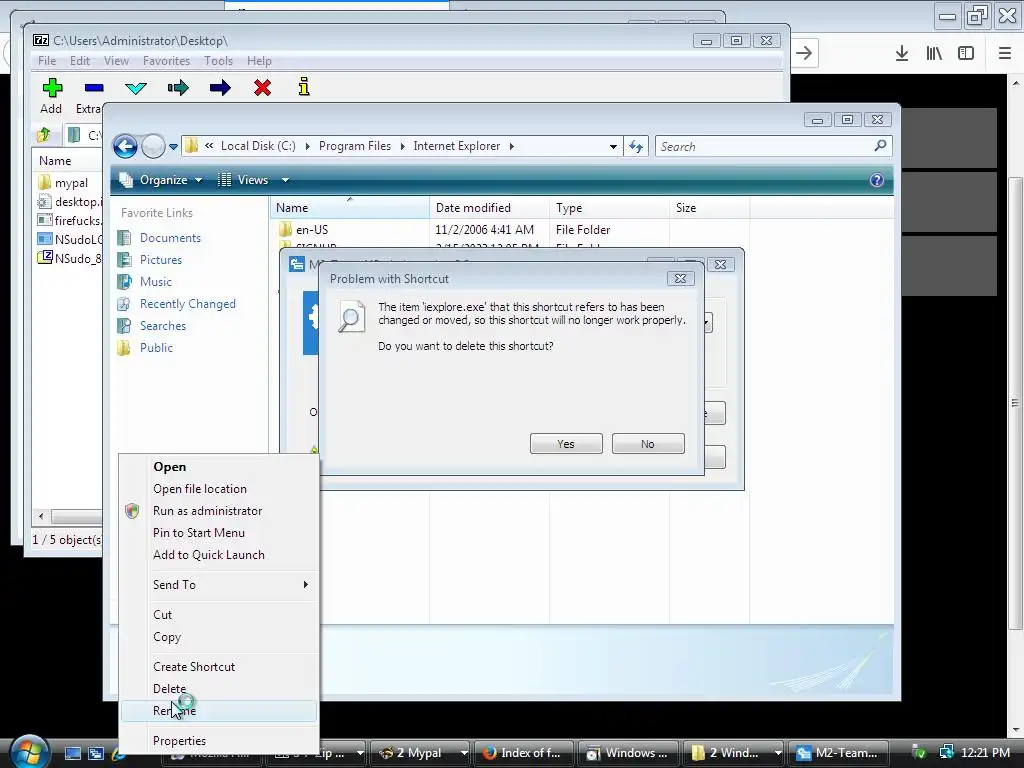Select the mypal folder in 7-Zip

click(x=71, y=183)
